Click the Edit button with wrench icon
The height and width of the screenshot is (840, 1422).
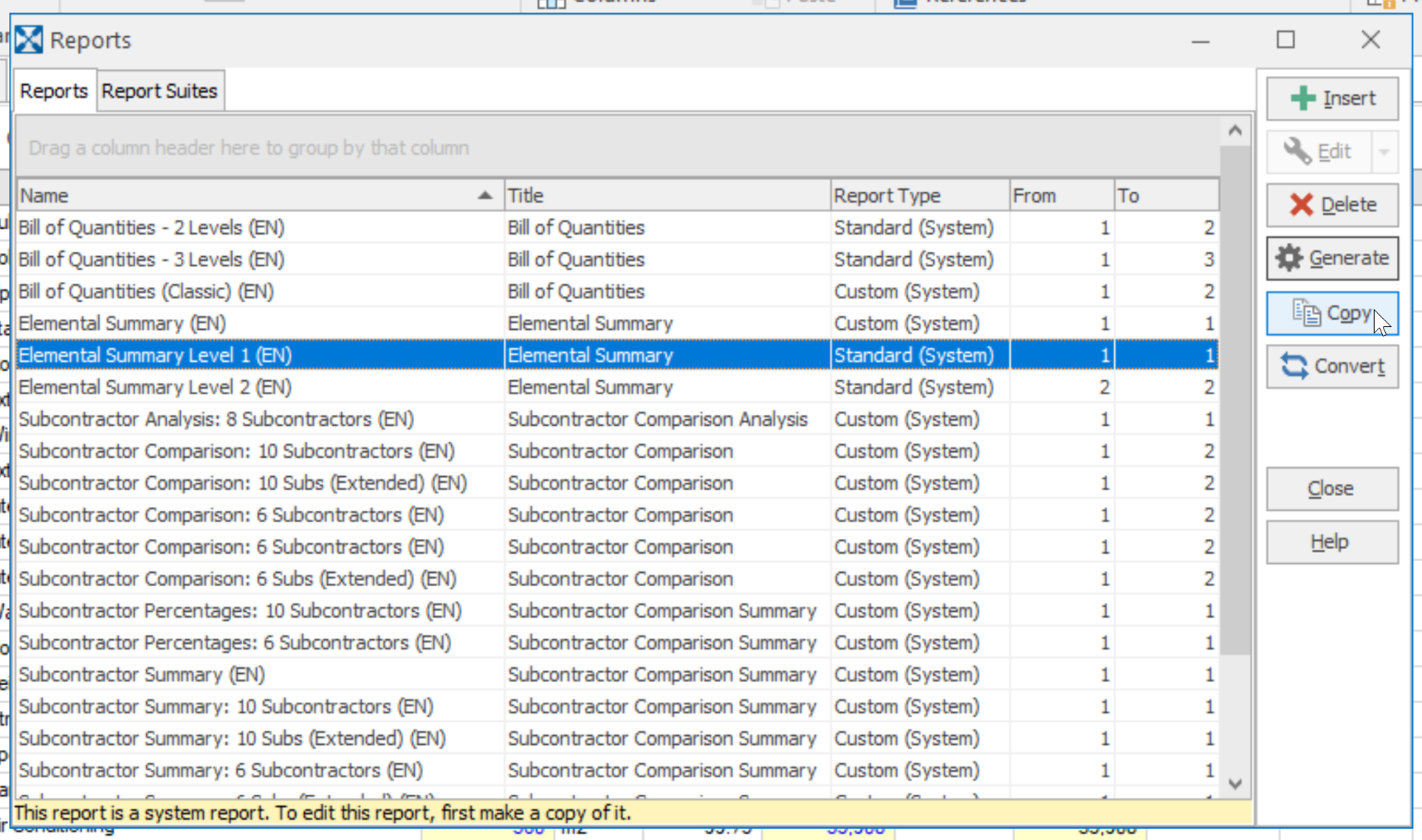tap(1319, 151)
